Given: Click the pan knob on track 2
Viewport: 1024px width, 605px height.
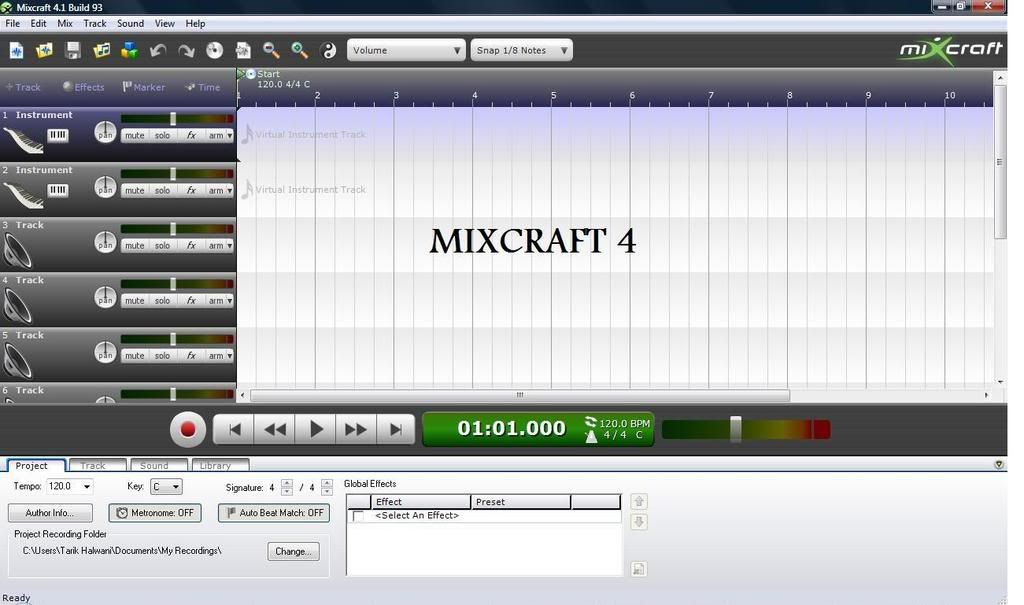Looking at the screenshot, I should coord(105,188).
